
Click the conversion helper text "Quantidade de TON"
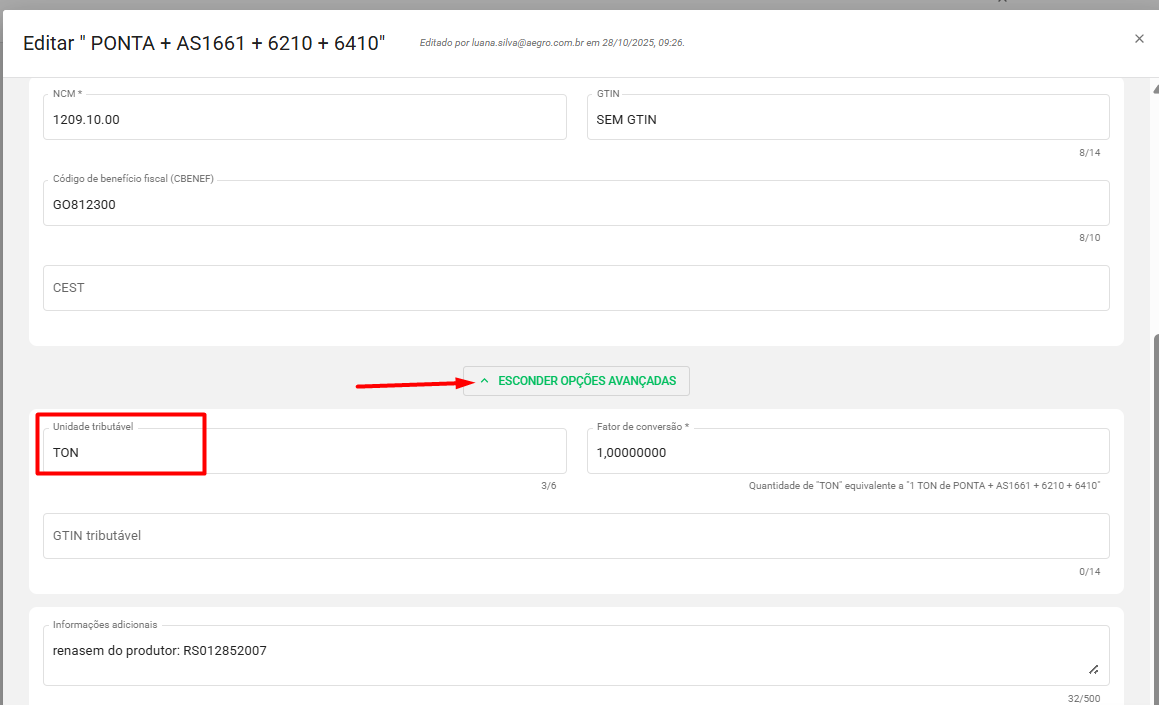tap(924, 486)
